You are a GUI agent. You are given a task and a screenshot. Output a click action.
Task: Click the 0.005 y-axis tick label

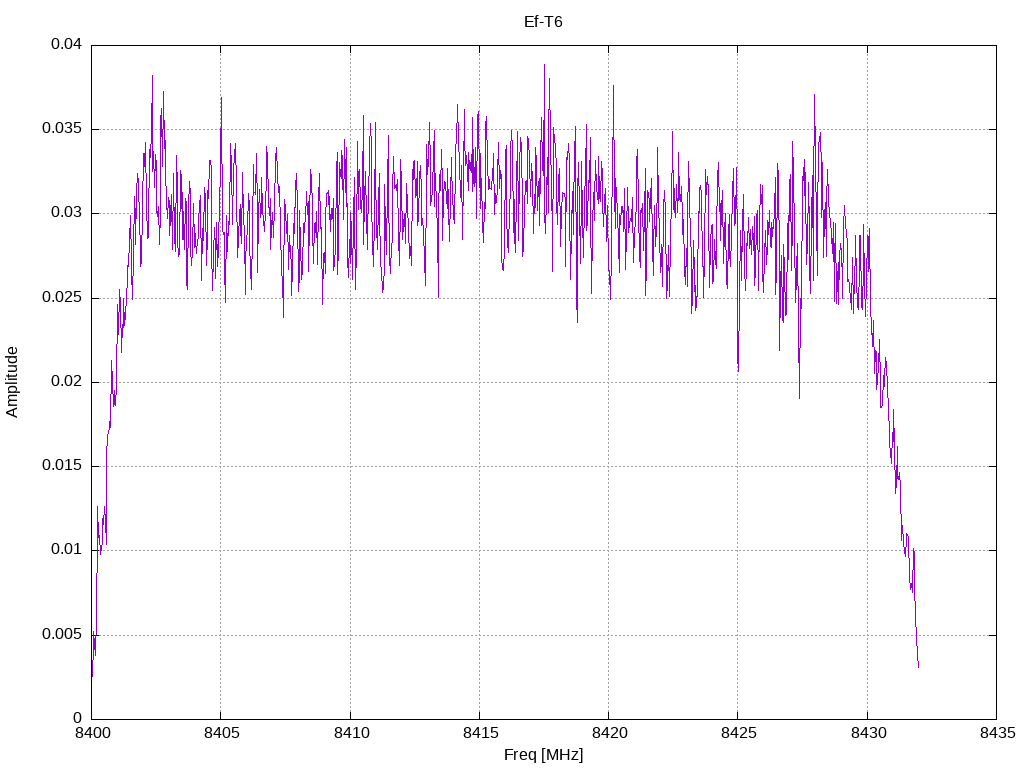[62, 634]
